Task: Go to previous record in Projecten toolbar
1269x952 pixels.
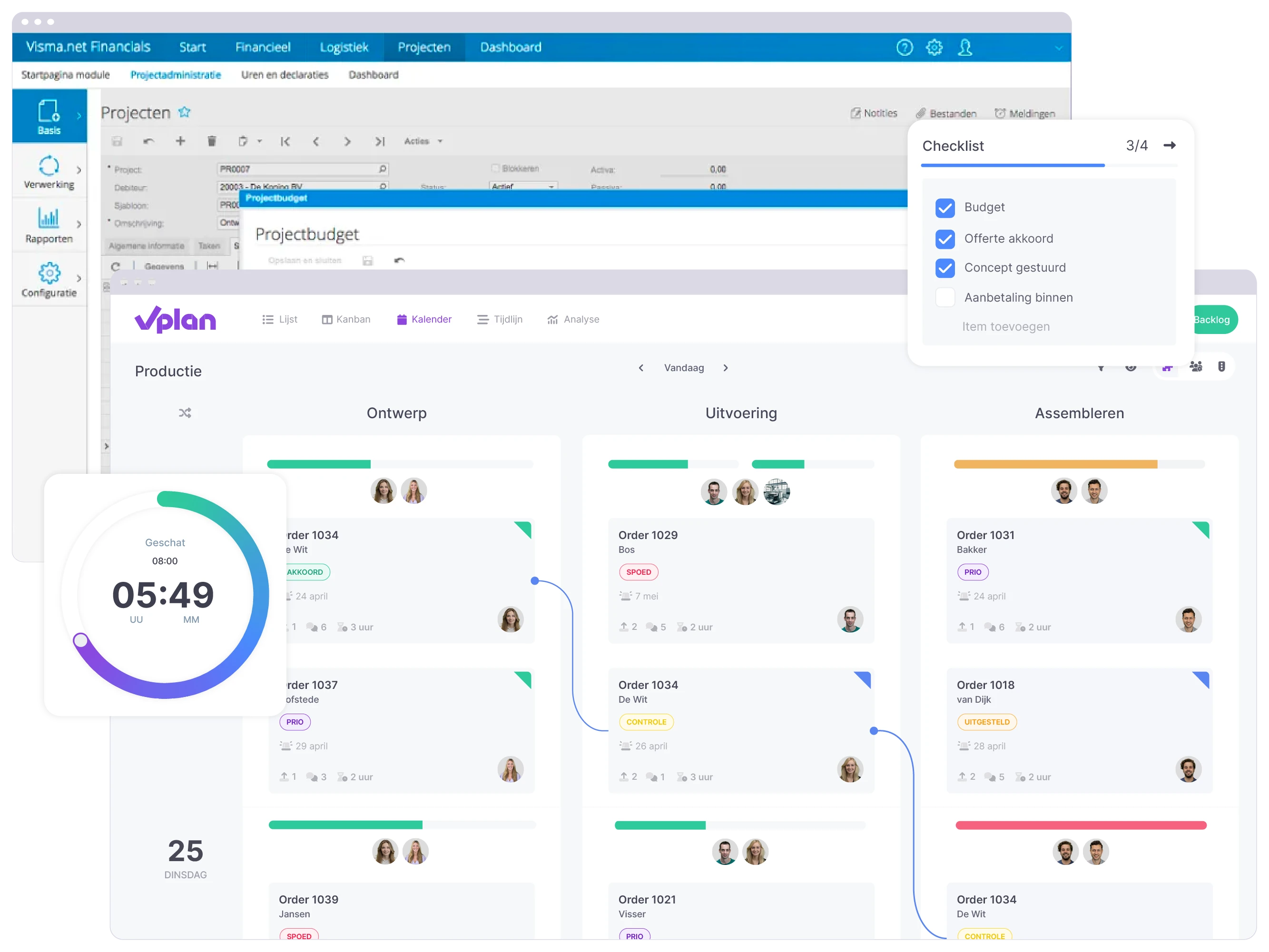Action: pos(315,142)
